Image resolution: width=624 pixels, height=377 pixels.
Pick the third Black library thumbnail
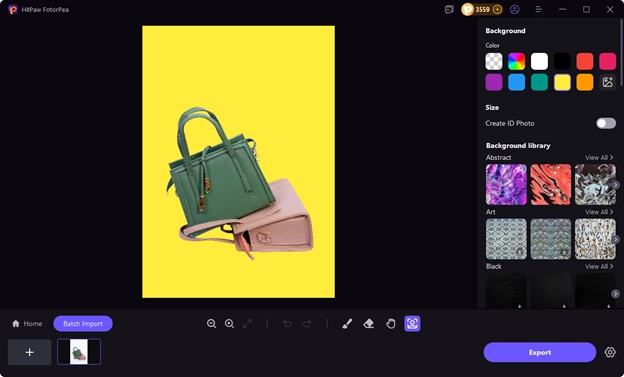coord(595,291)
